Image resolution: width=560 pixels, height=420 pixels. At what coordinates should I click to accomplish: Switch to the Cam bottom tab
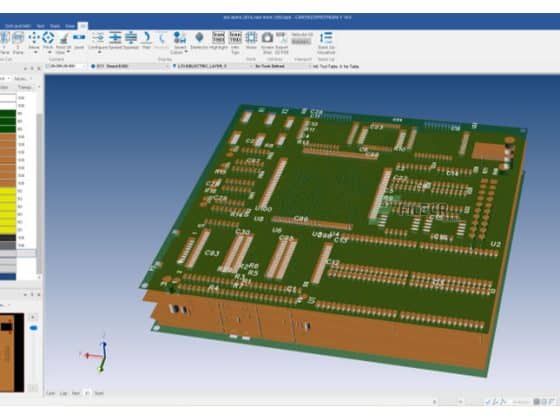click(x=50, y=393)
